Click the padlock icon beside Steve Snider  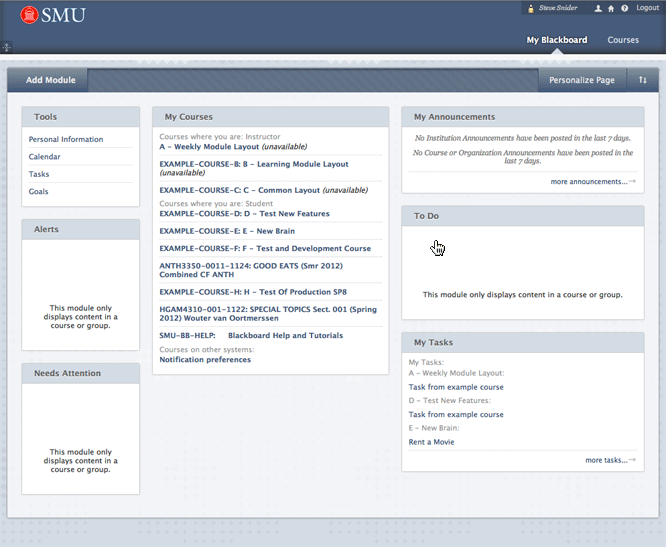coord(531,9)
